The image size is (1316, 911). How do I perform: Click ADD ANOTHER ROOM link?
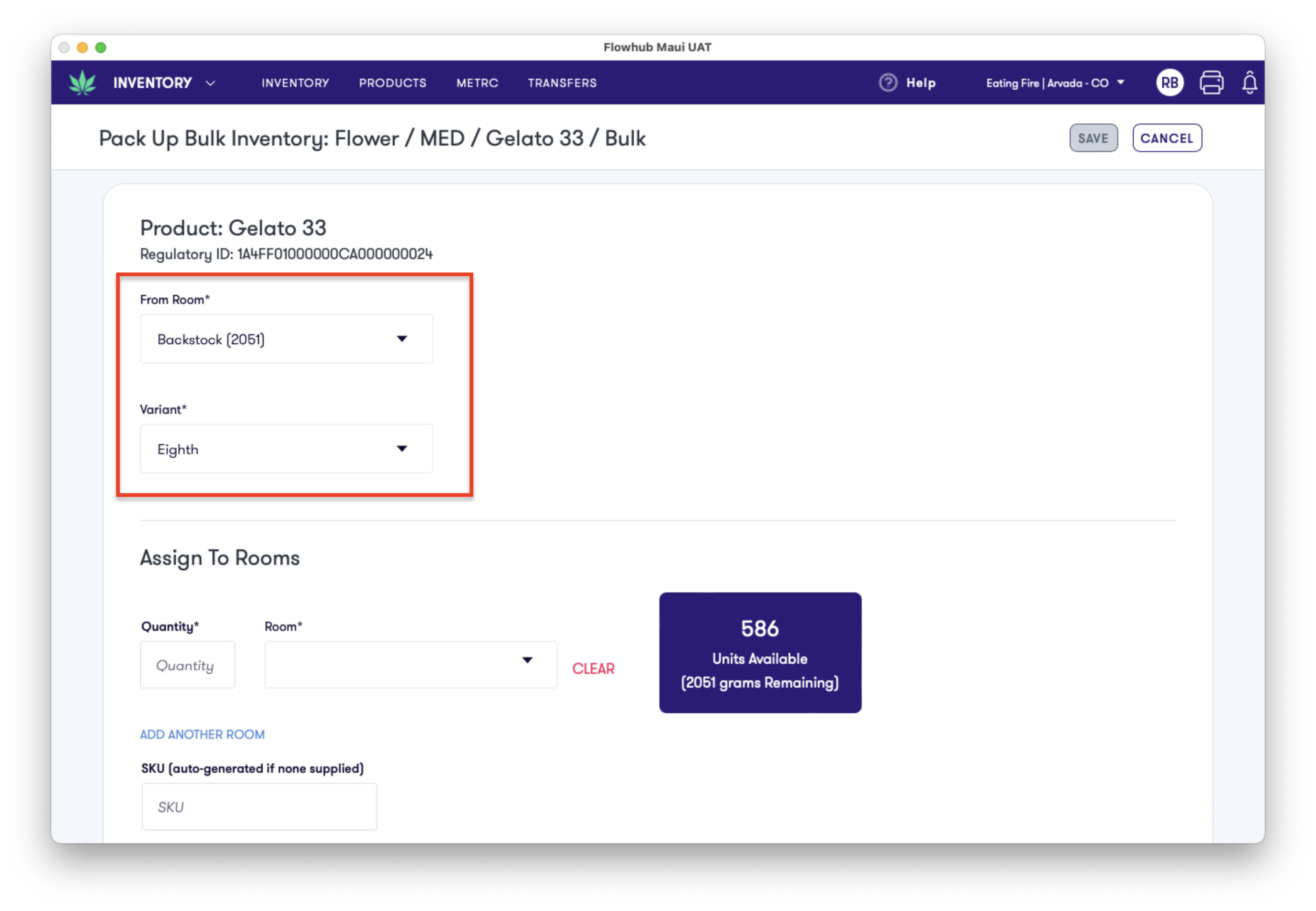click(x=202, y=735)
